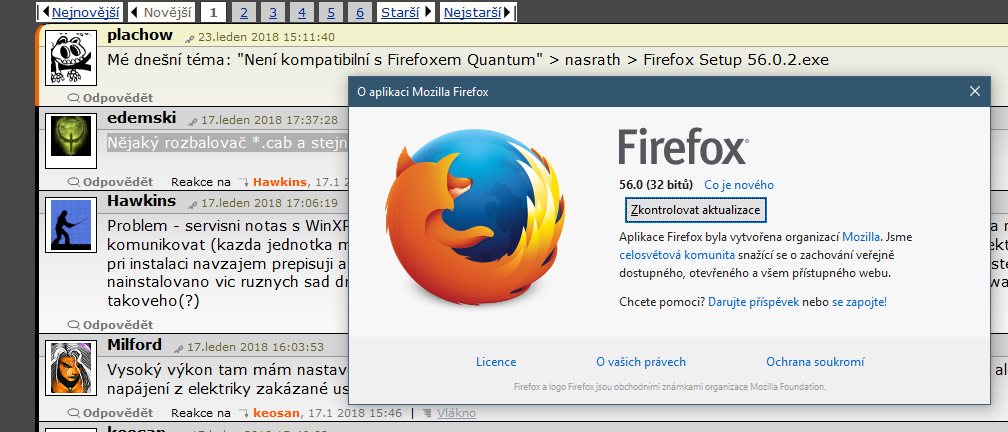
Task: Open Ochrana soukromí link
Action: tap(815, 362)
